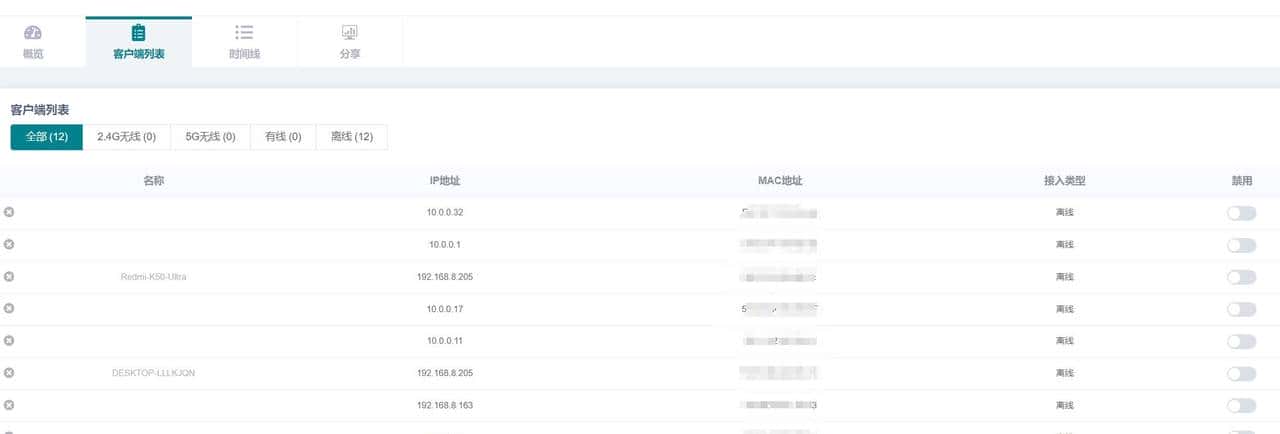Click delete icon for DESKTOP-LLLKJQN row

[x=9, y=373]
